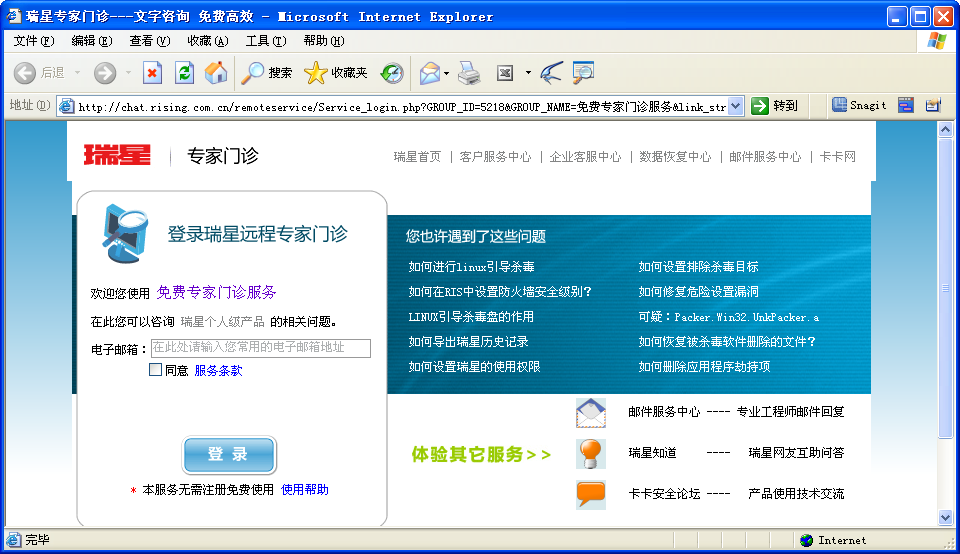Click the Research magnifier icon

tap(583, 73)
